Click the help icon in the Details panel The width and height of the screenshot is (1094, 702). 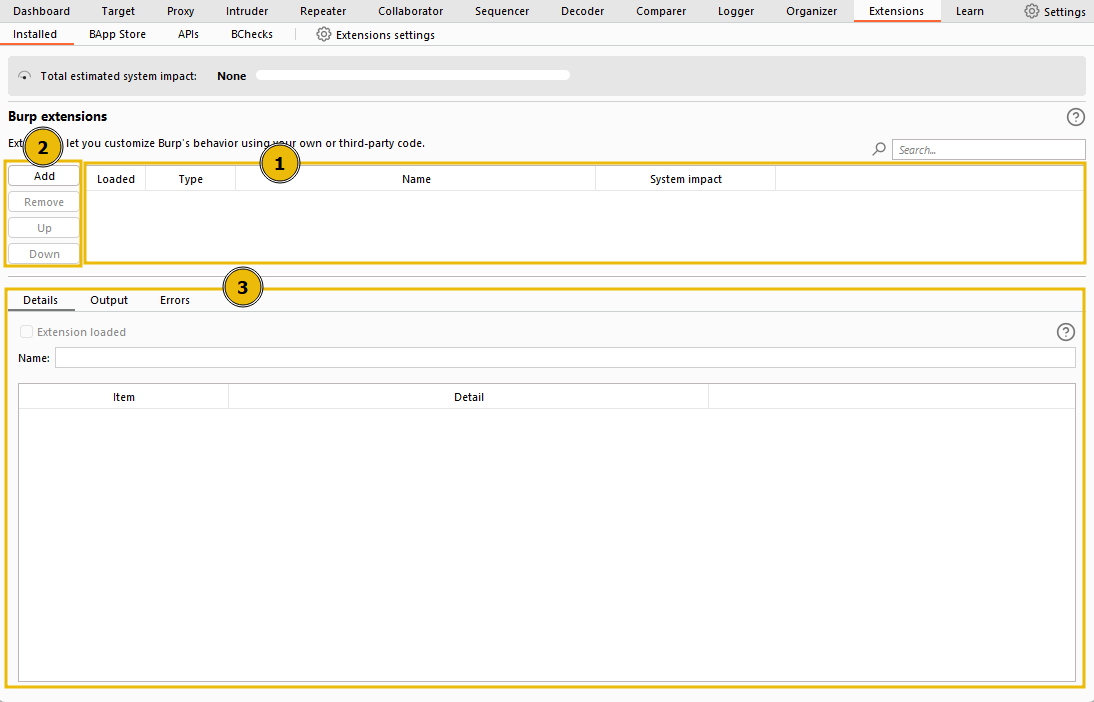coord(1065,332)
